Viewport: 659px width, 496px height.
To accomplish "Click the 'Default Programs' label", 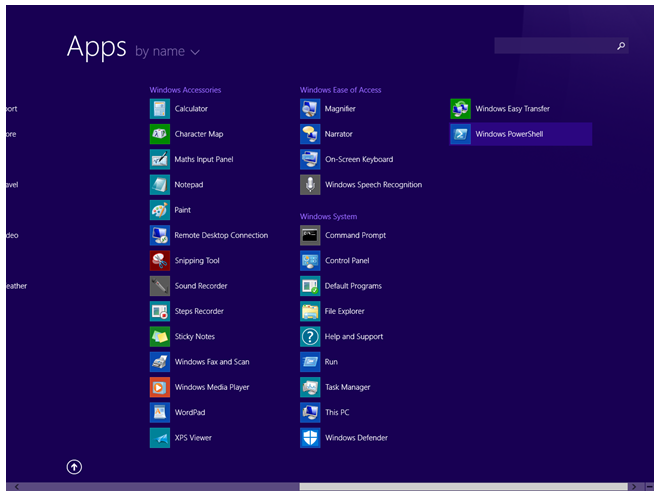I will click(353, 286).
